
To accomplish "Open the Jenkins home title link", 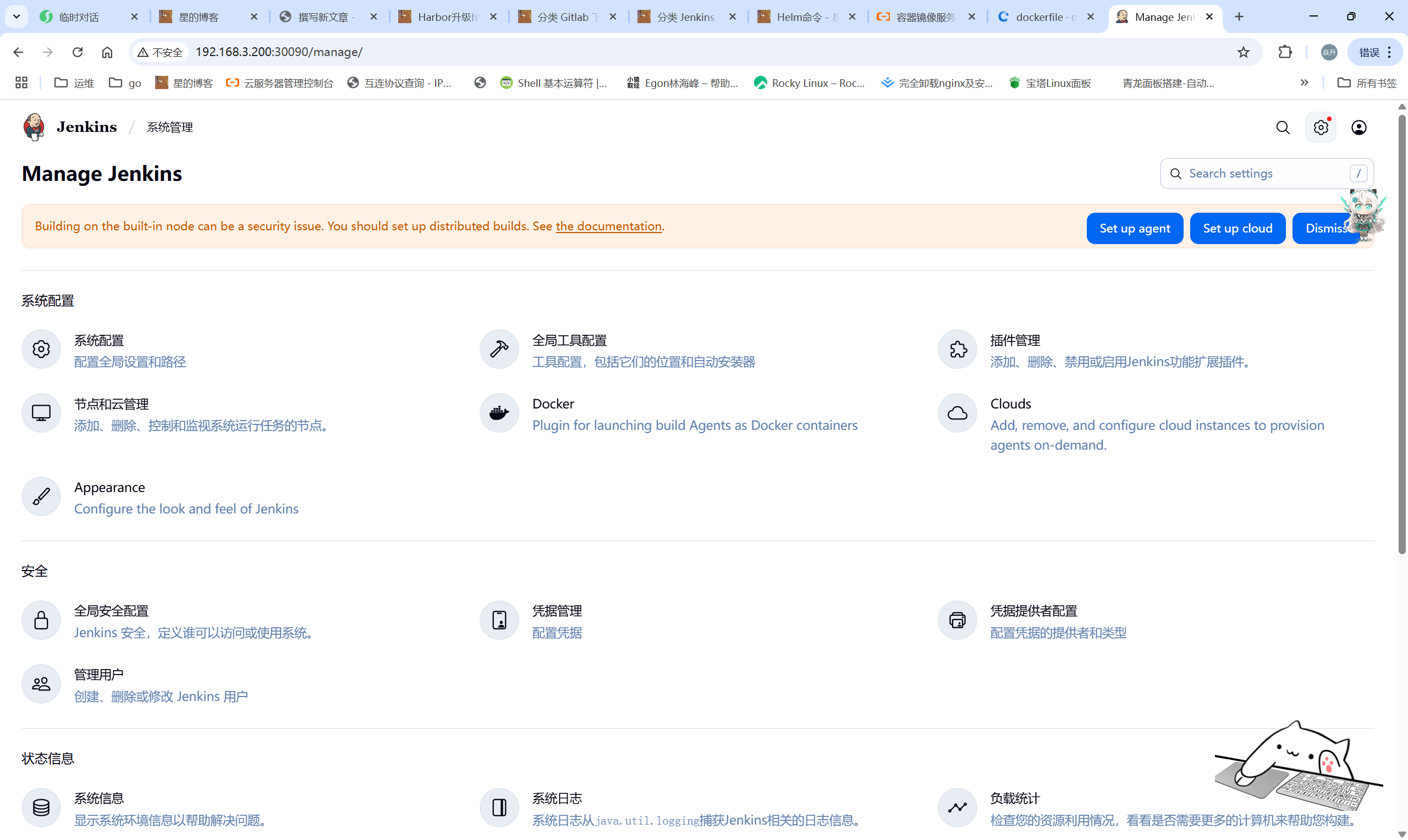I will 86,127.
